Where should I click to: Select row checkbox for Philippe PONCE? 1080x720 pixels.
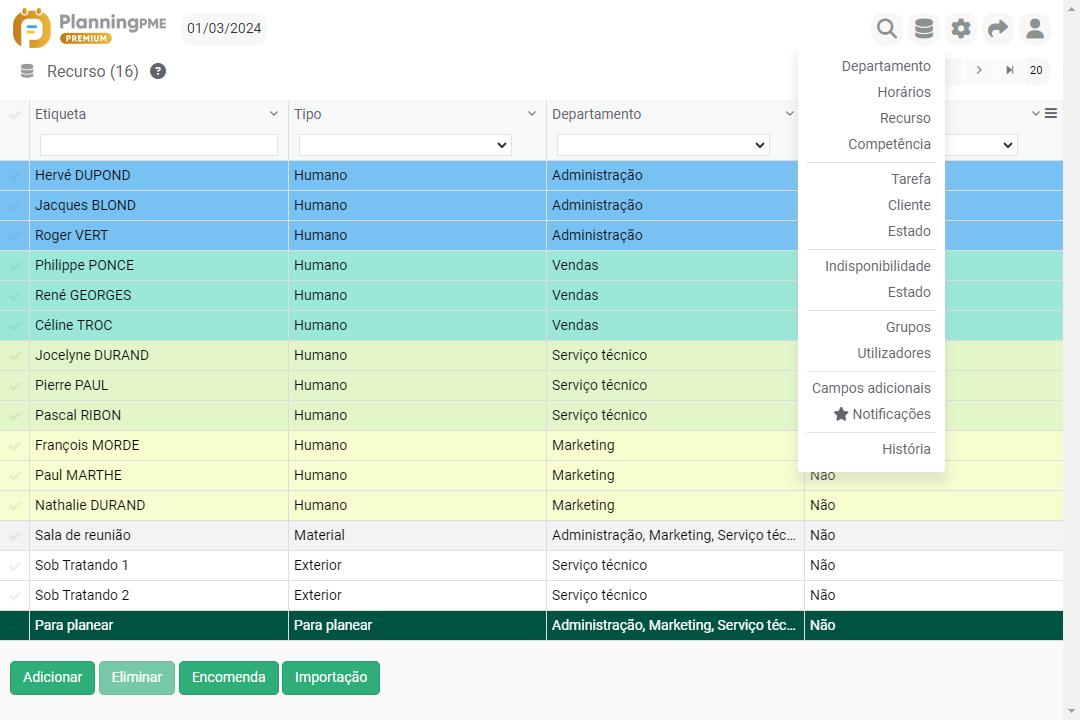pos(14,265)
